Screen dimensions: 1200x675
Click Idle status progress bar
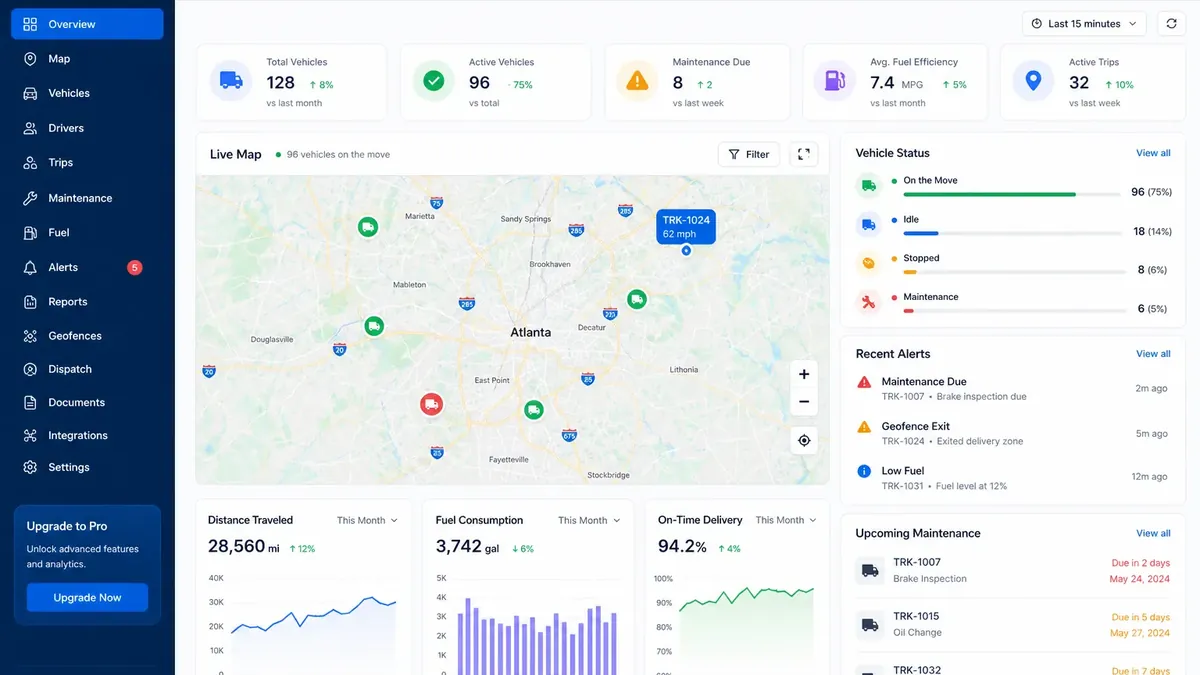pyautogui.click(x=1012, y=233)
